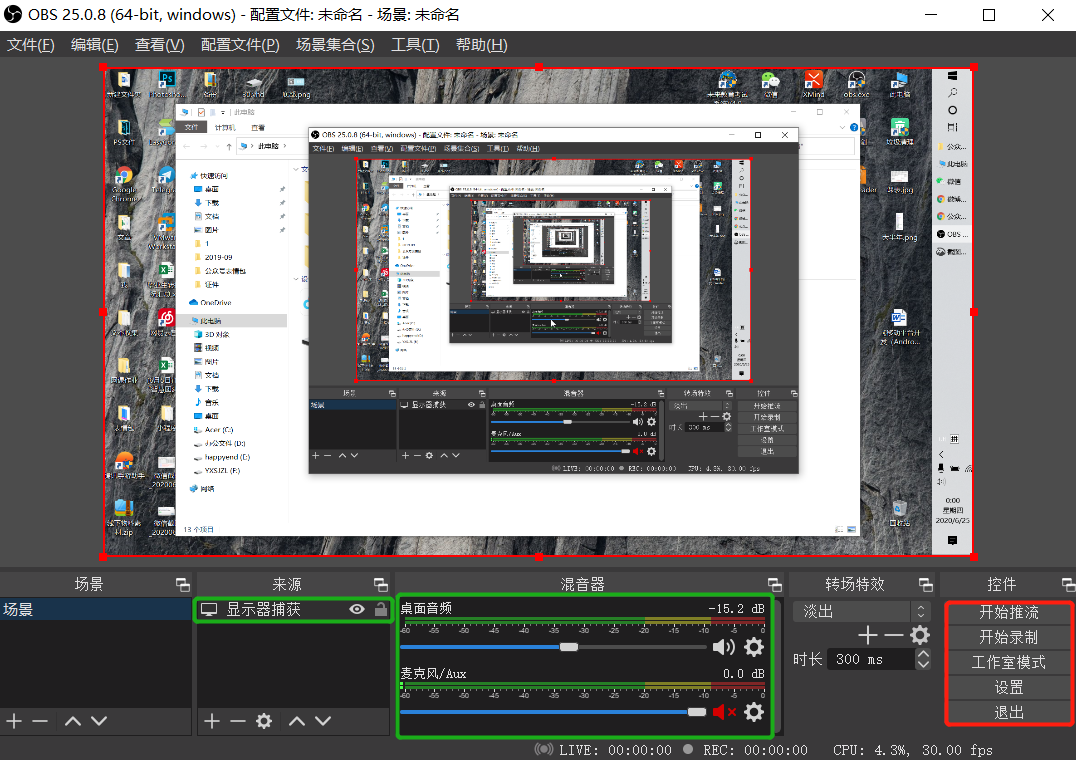Click the 开始推流 button
Screen dimensions: 1076x760
coord(1008,613)
